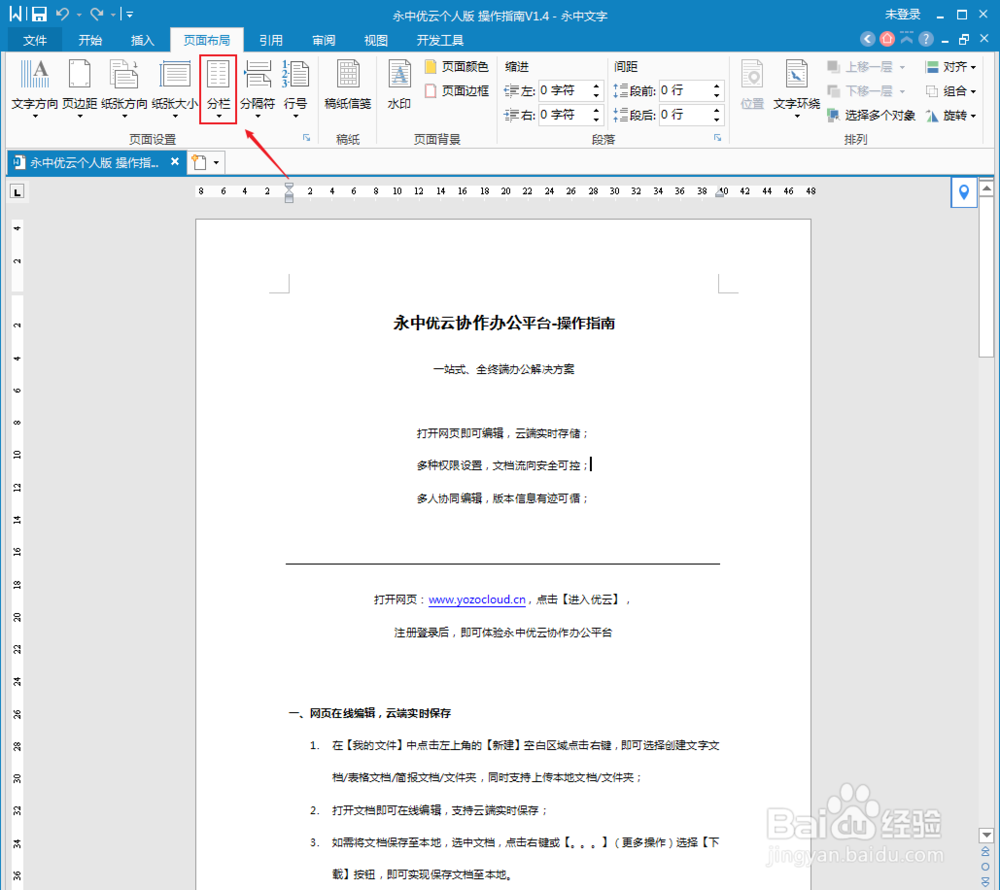Click previous page double-arrow icon
Screen dimensions: 1000x890
tap(986, 852)
